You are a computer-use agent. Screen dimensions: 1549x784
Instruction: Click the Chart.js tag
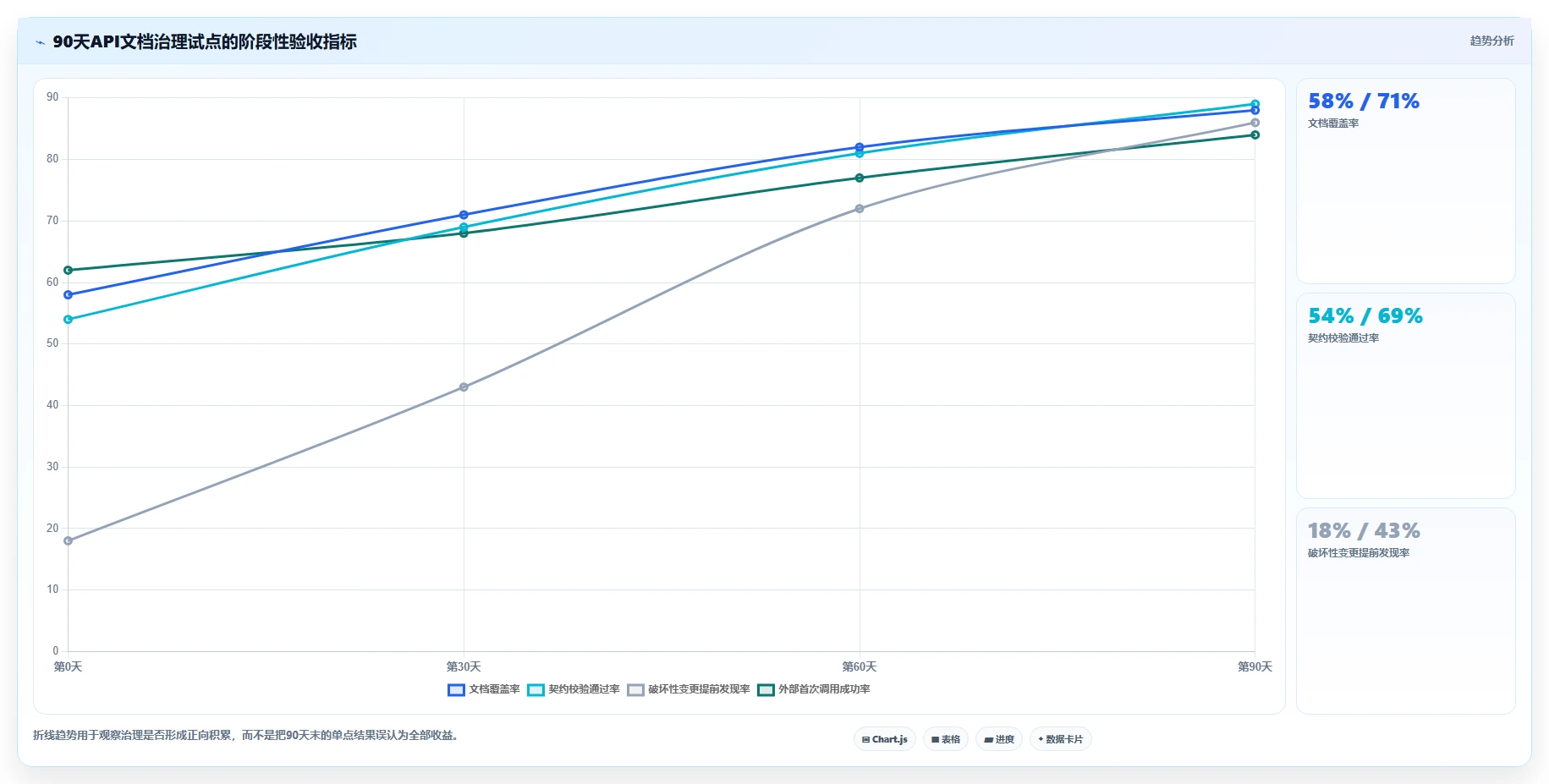(x=885, y=739)
